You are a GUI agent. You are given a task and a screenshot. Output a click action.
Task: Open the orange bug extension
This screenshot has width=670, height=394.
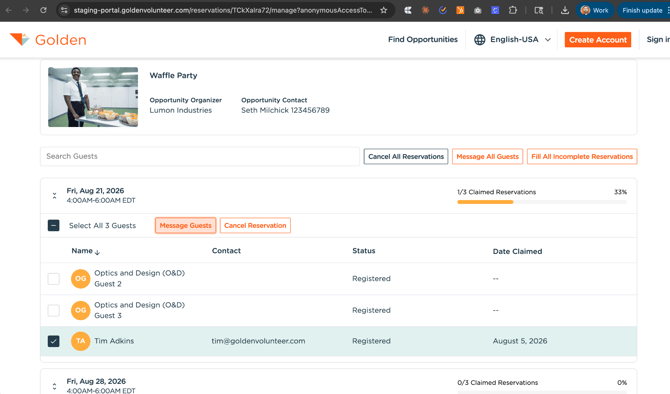425,10
